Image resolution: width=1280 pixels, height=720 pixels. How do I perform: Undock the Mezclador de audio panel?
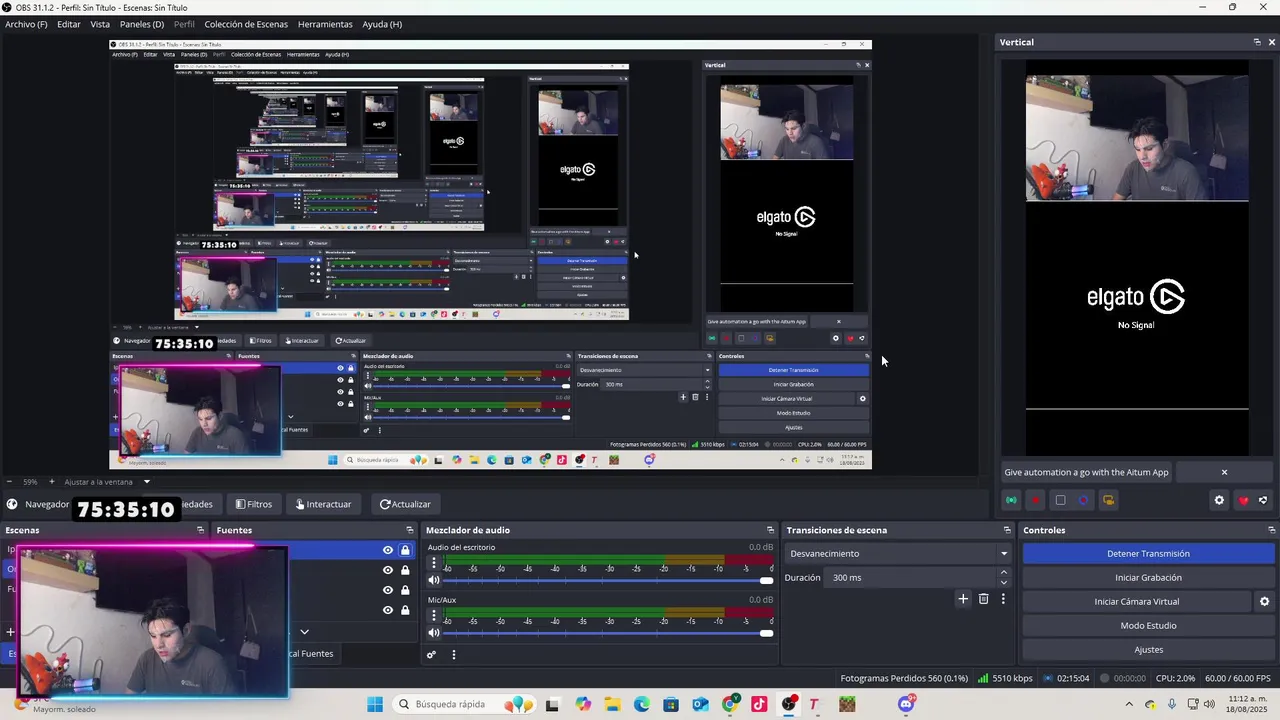[x=770, y=530]
